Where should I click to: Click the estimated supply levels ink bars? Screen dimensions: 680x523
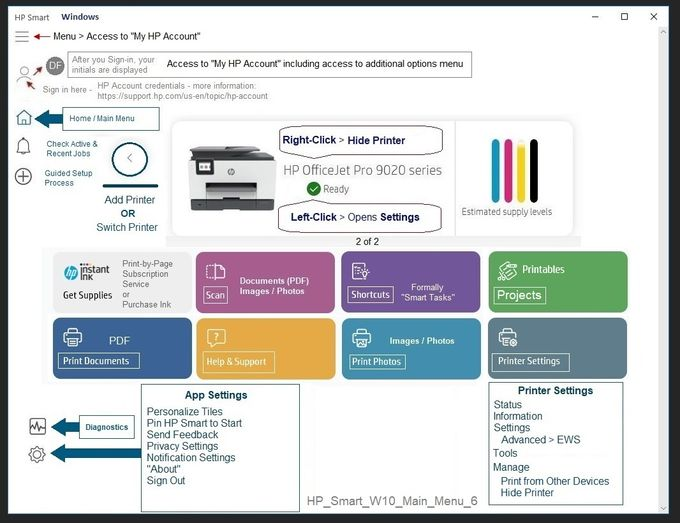pos(515,171)
